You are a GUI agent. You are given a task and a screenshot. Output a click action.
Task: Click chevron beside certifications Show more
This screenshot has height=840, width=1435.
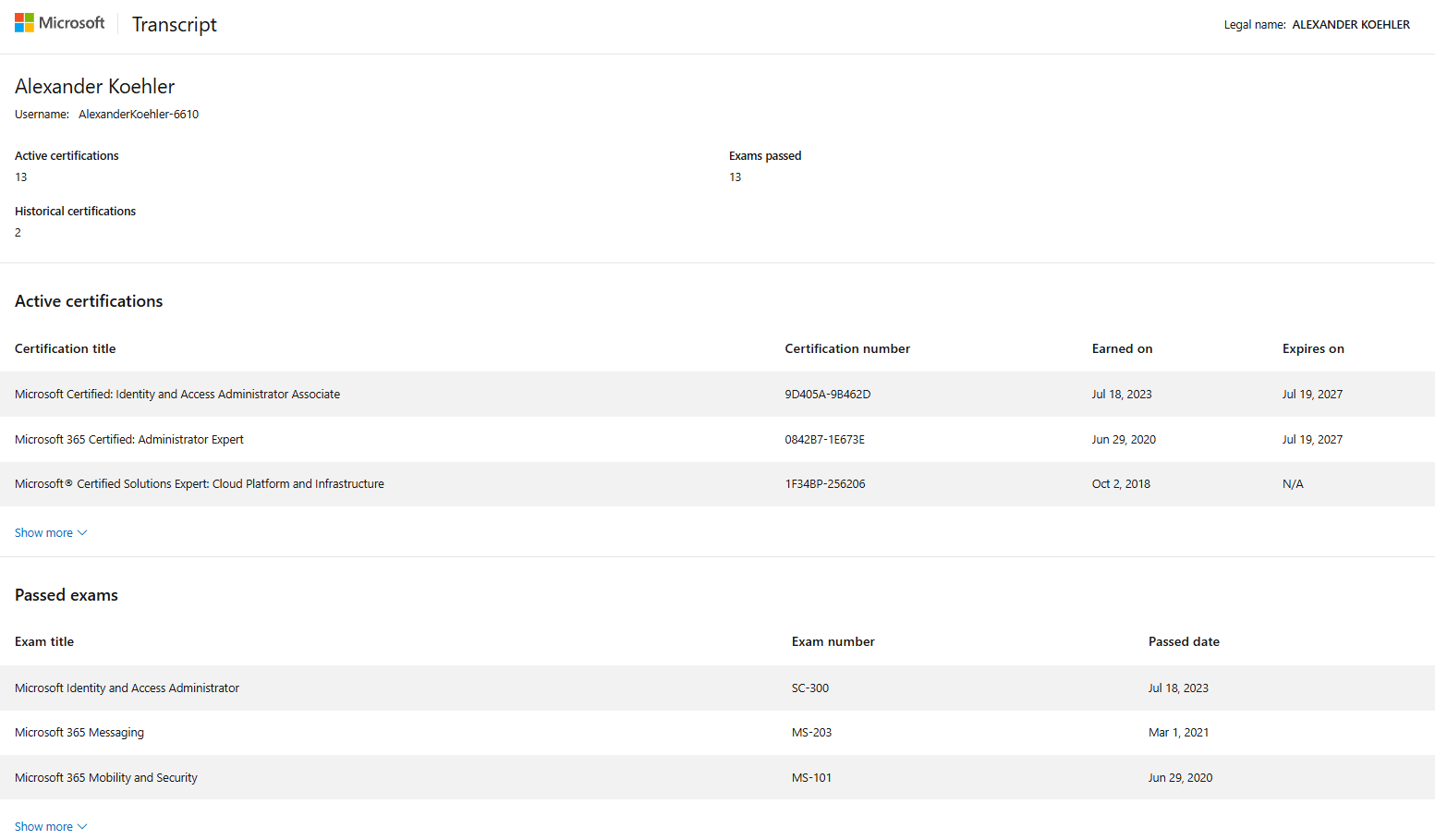click(82, 533)
